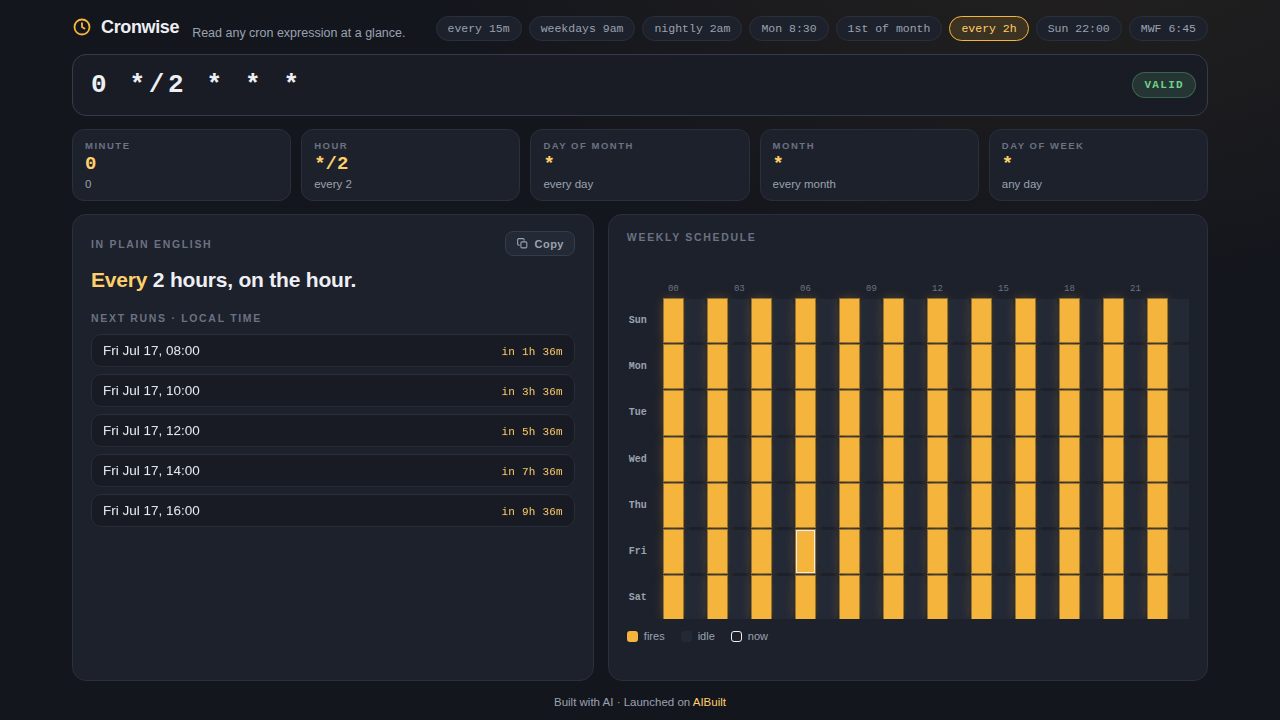1280x720 pixels.
Task: Click the Thu row label in schedule
Action: (x=638, y=505)
